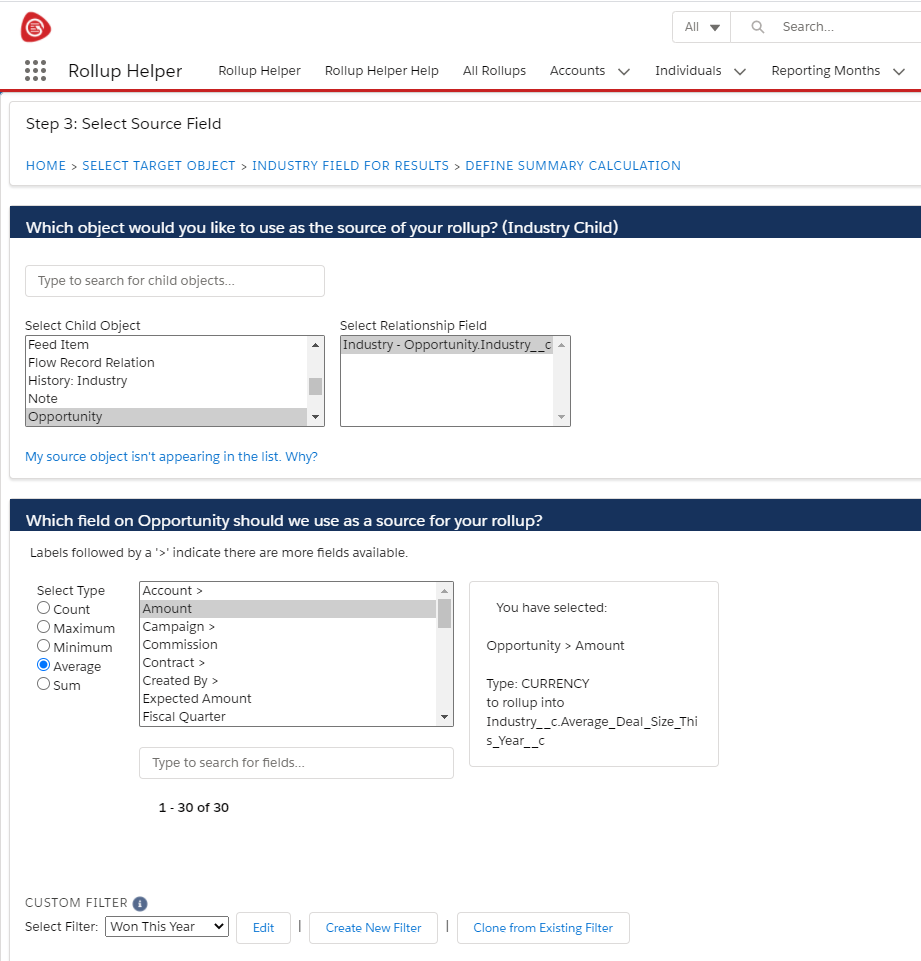Go to the DEFINE SUMMARY CALCULATION breadcrumb
Viewport: 921px width, 961px height.
pyautogui.click(x=572, y=165)
